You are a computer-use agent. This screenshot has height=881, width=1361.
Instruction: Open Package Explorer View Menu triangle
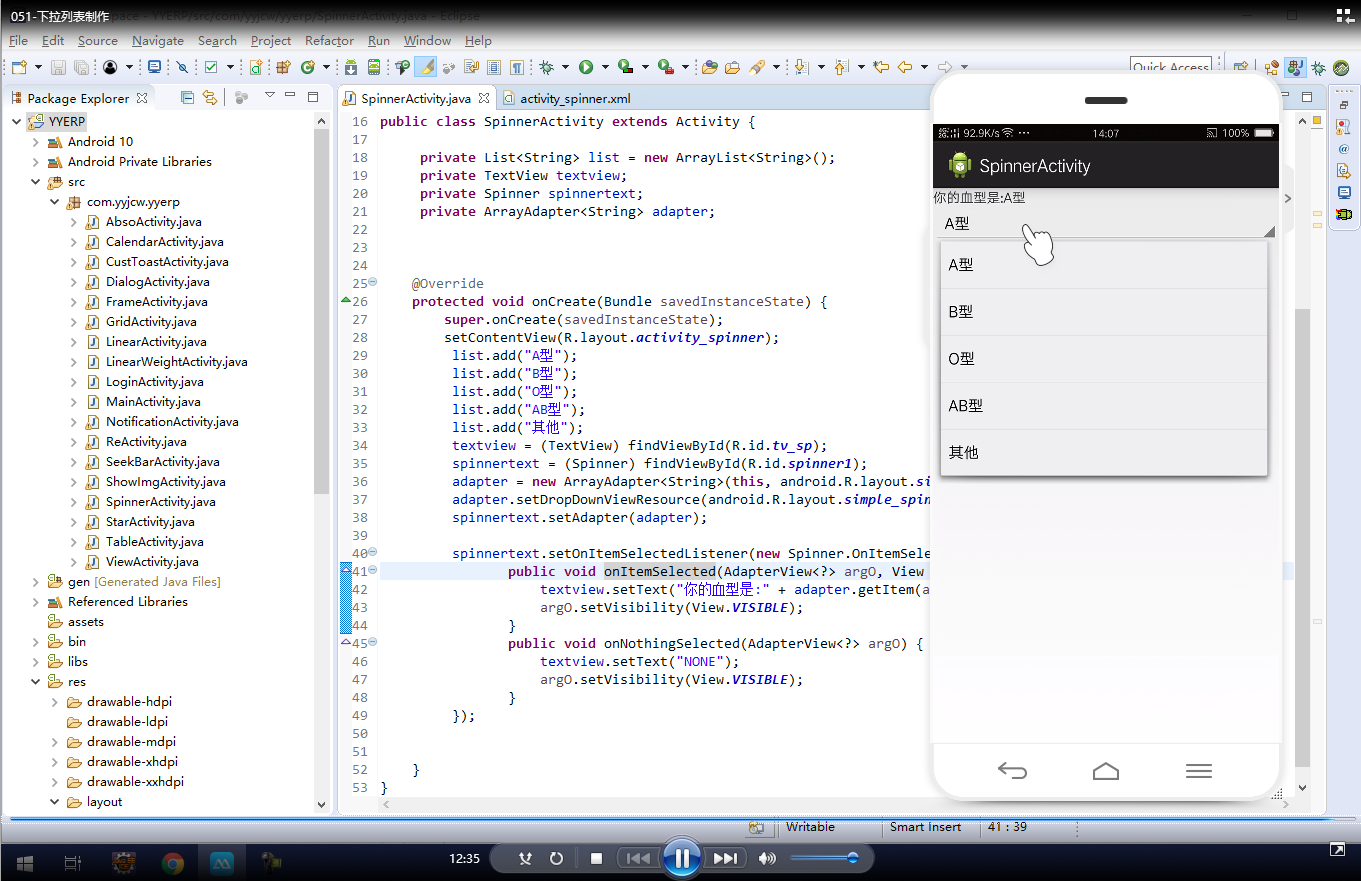point(269,96)
